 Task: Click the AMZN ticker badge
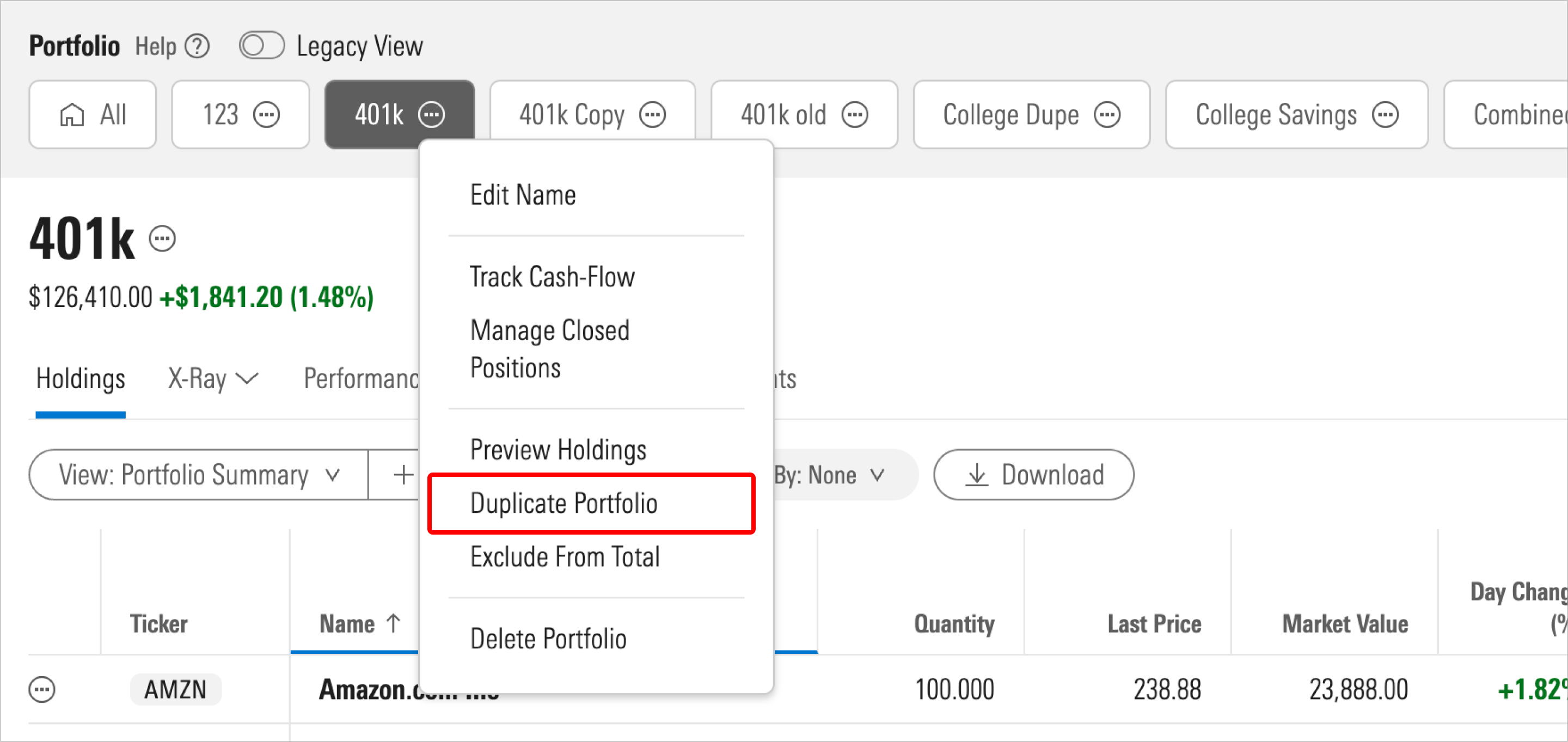click(x=175, y=690)
